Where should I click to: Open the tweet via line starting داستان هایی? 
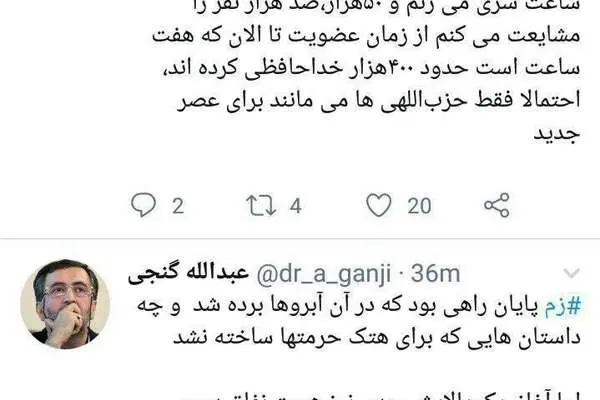coord(377,338)
